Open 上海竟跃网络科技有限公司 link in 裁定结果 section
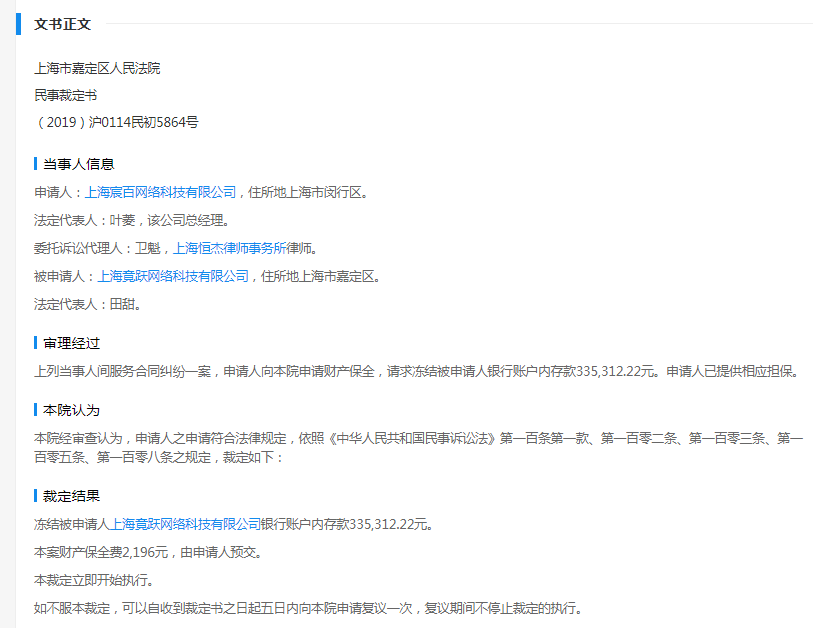This screenshot has height=628, width=826. click(185, 524)
